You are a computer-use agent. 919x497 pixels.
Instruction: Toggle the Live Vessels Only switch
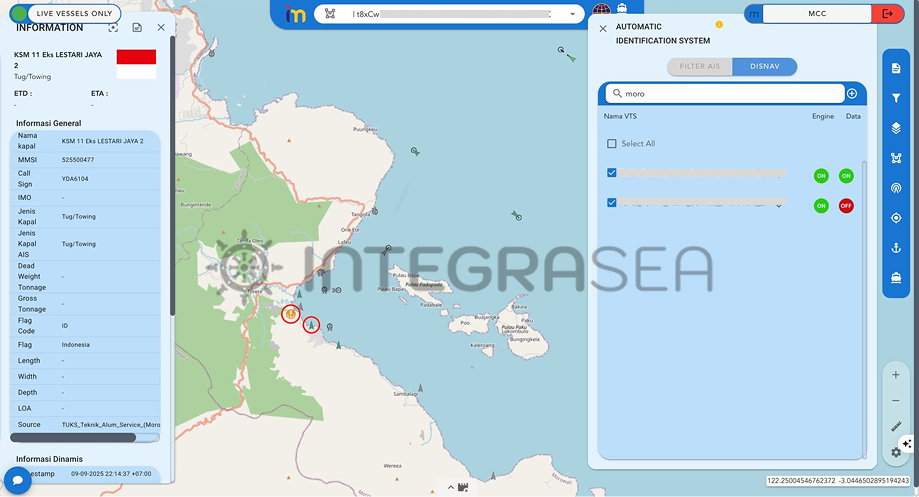[x=65, y=13]
